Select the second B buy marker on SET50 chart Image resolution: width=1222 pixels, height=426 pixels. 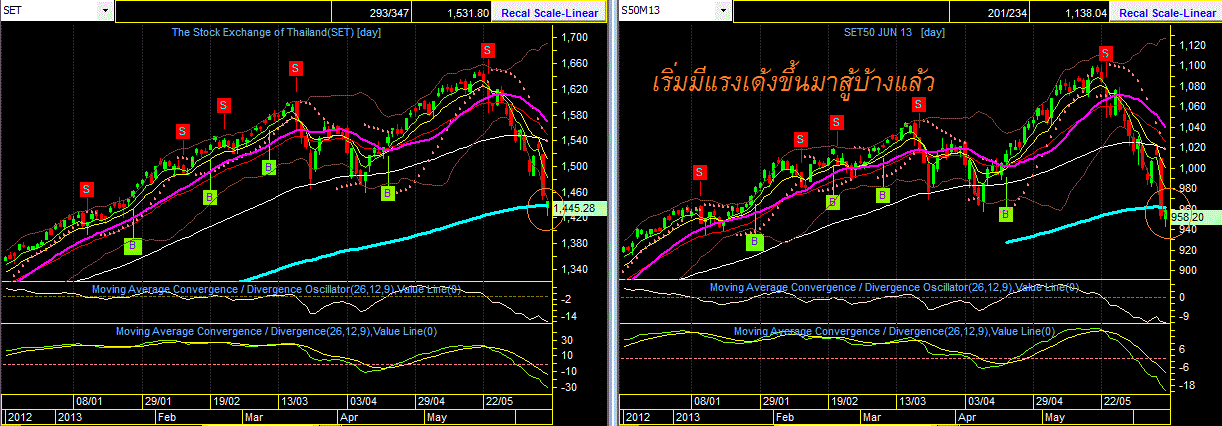(x=833, y=201)
